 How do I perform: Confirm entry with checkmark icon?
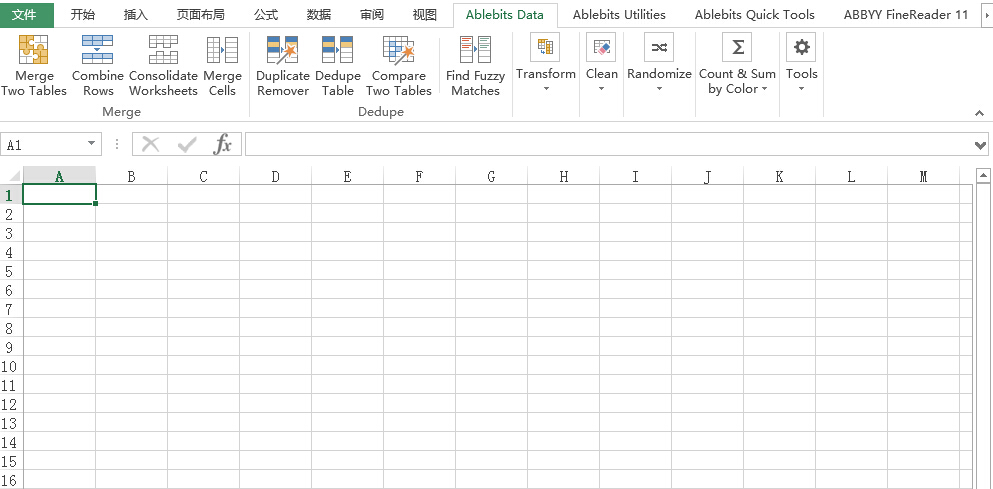point(187,144)
